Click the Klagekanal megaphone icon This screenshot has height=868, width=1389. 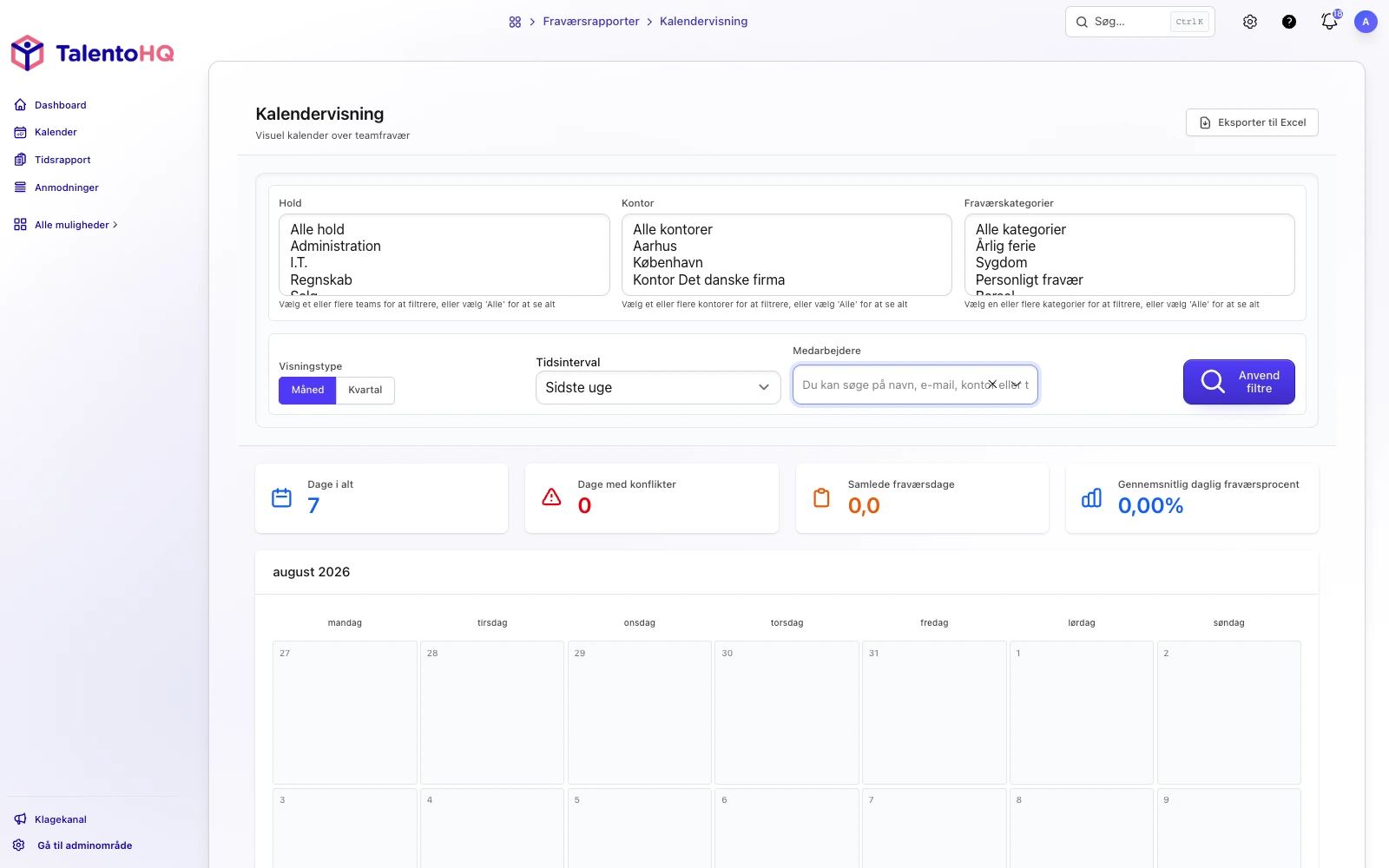point(21,819)
